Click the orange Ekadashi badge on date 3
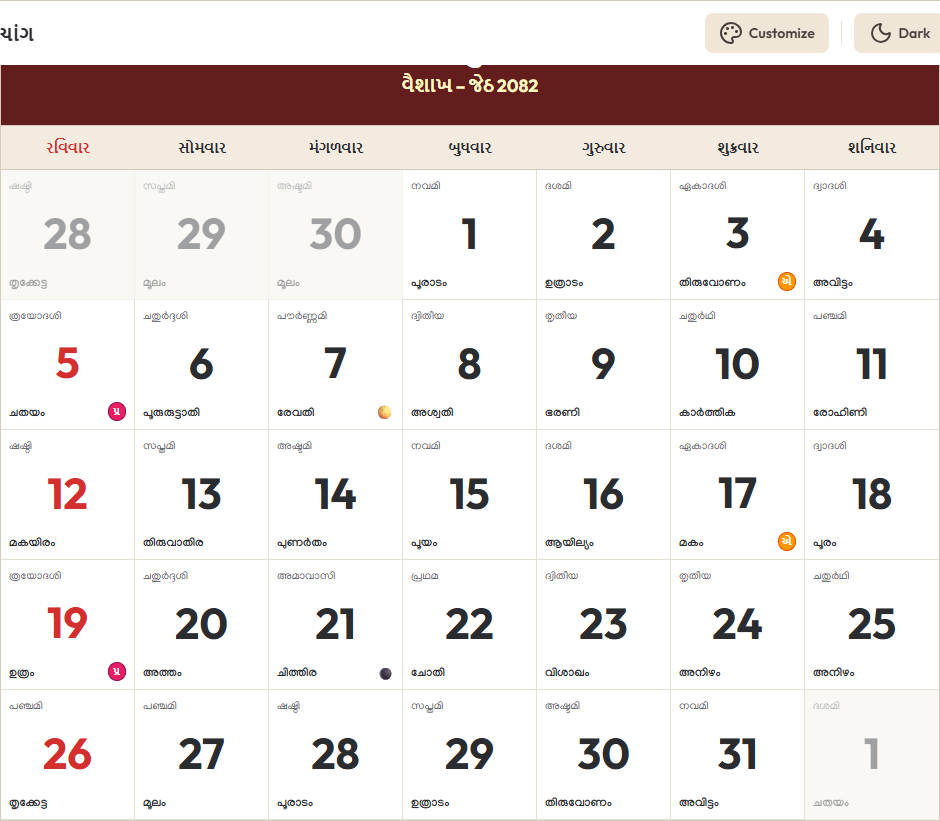Image resolution: width=940 pixels, height=821 pixels. tap(787, 281)
